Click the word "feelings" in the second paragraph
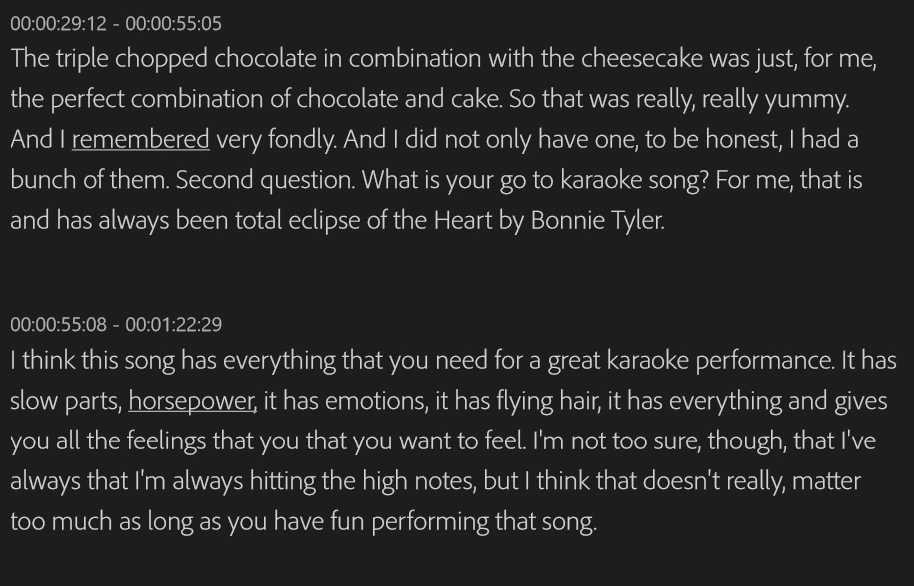 coord(166,441)
